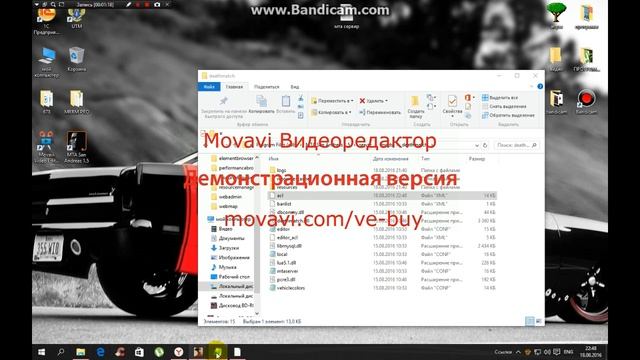Click Выделить все in ribbon

click(x=500, y=98)
